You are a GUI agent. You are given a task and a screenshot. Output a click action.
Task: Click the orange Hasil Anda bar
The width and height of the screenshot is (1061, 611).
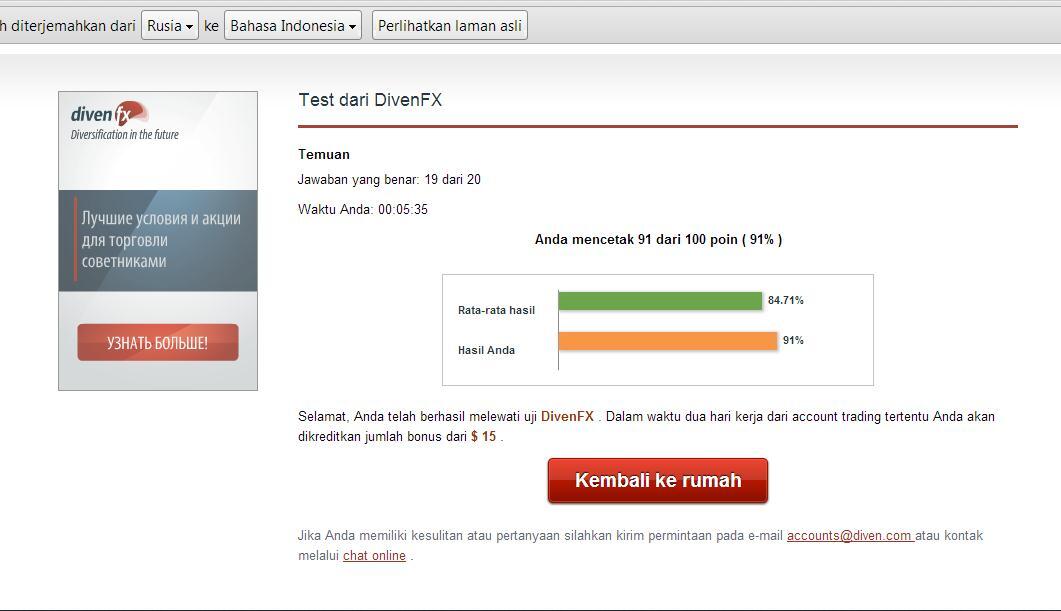click(668, 341)
